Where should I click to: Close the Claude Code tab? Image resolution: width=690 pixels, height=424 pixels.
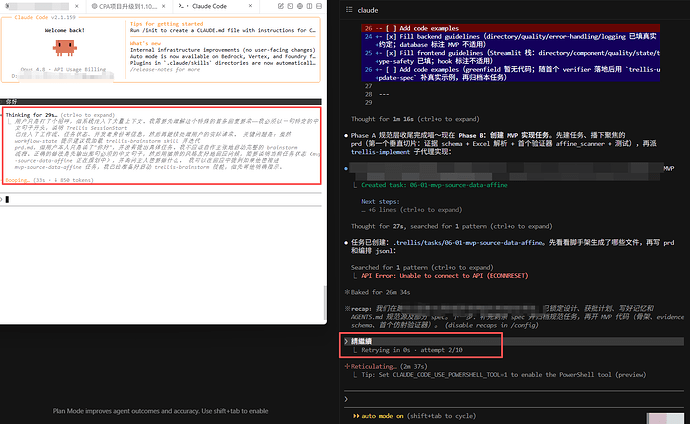pos(250,6)
